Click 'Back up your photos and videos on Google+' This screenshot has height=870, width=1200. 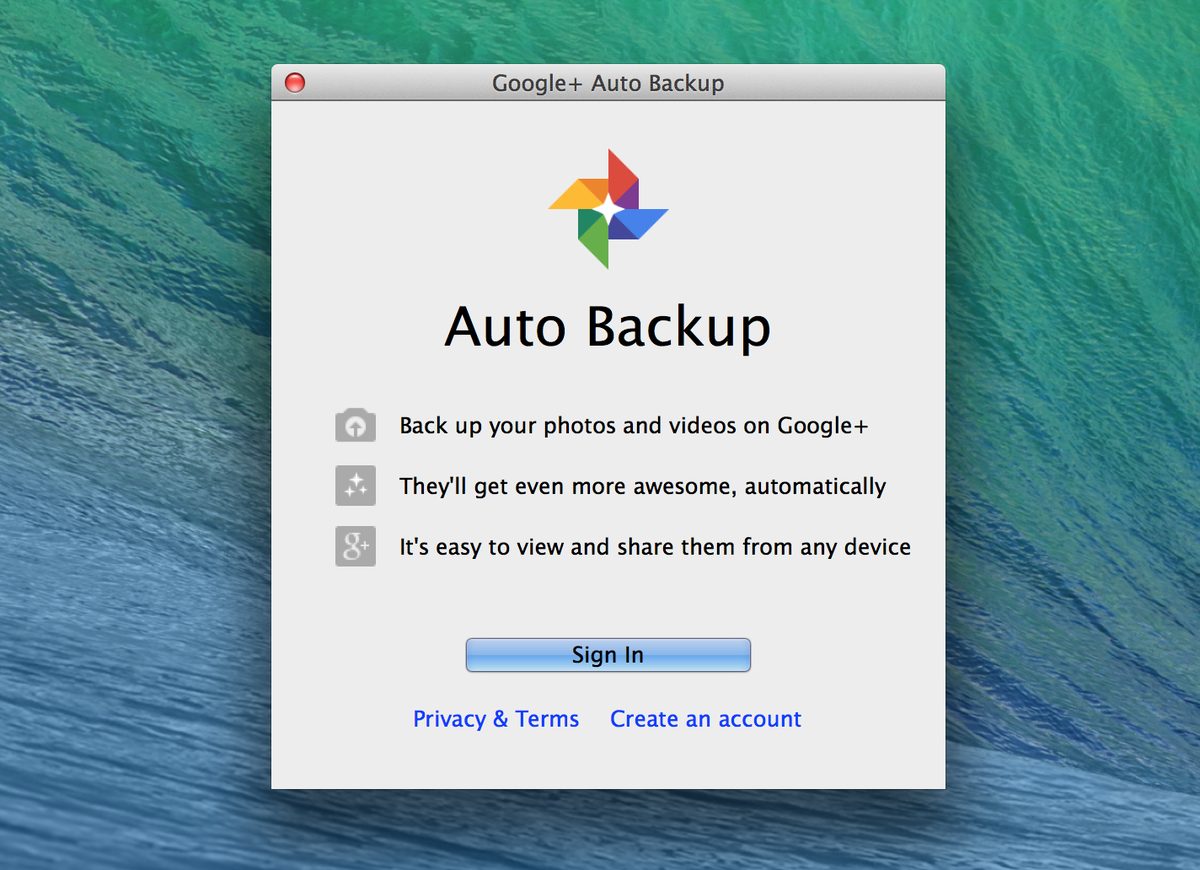[634, 426]
